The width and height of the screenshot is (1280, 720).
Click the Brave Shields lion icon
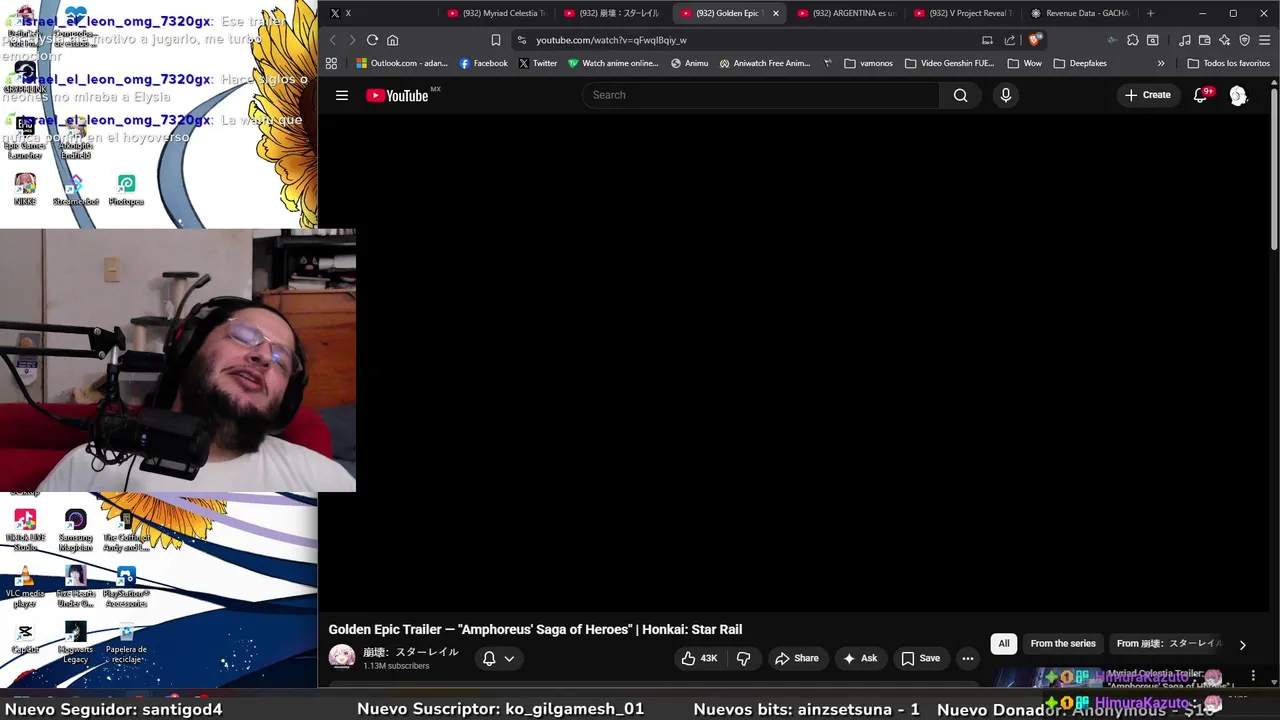[1034, 40]
